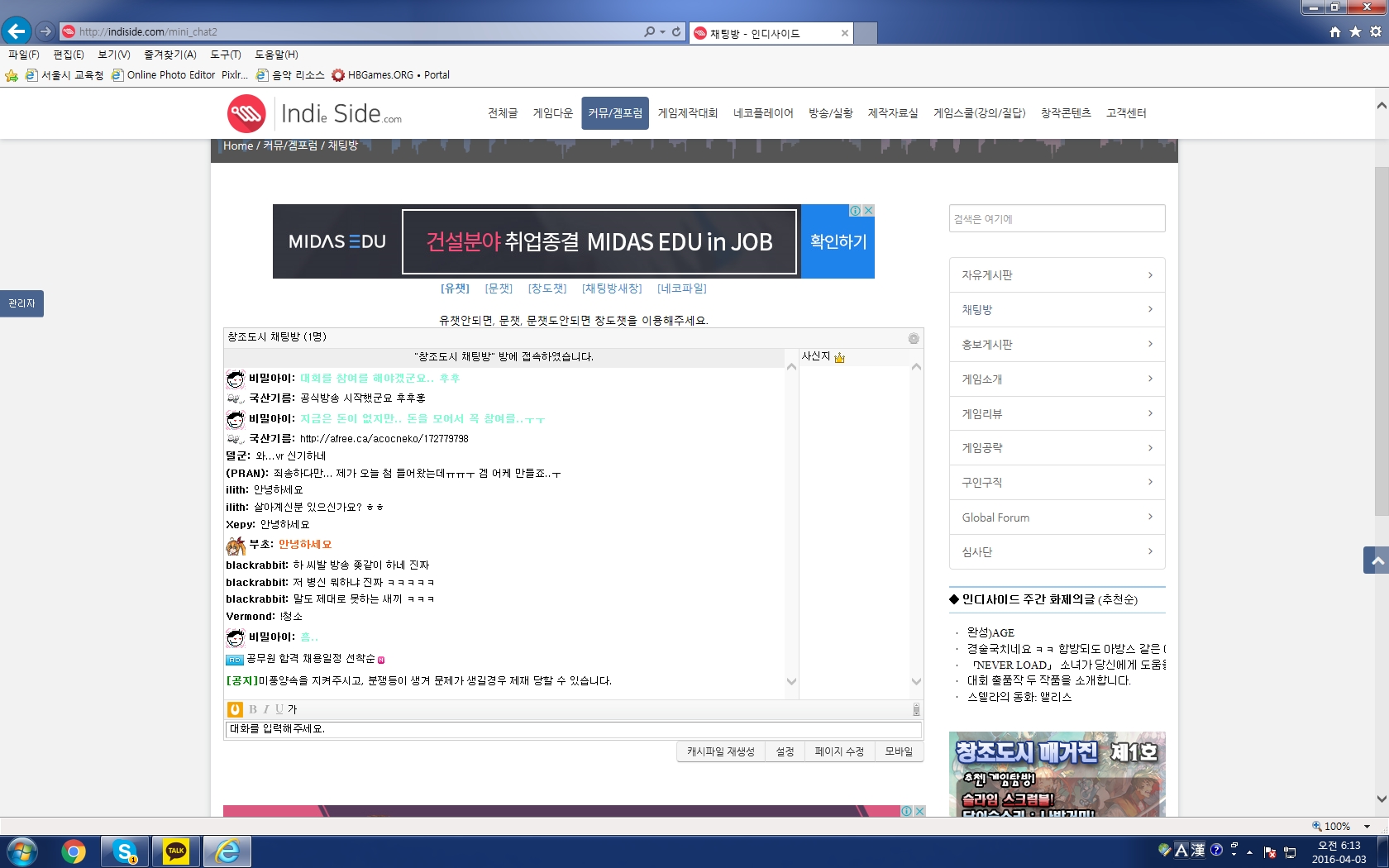Click the 설정 button below chat
1389x868 pixels.
[x=785, y=751]
